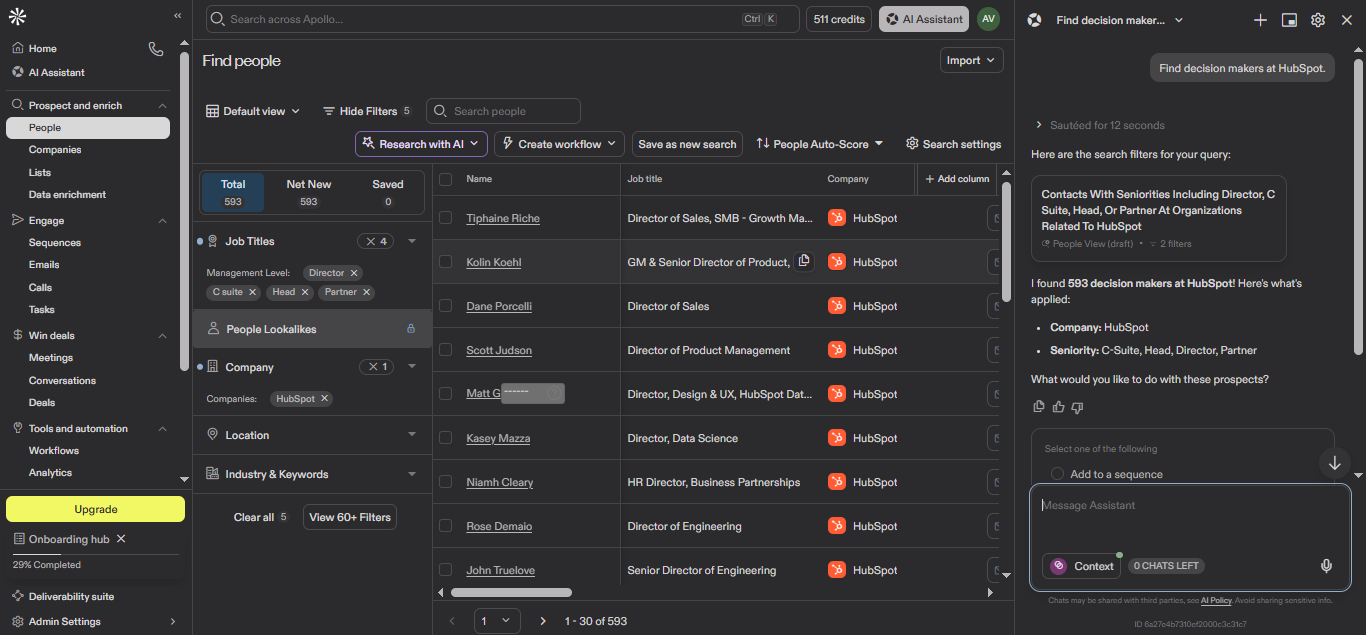Start a new chat with plus icon
1366x635 pixels.
pos(1260,20)
